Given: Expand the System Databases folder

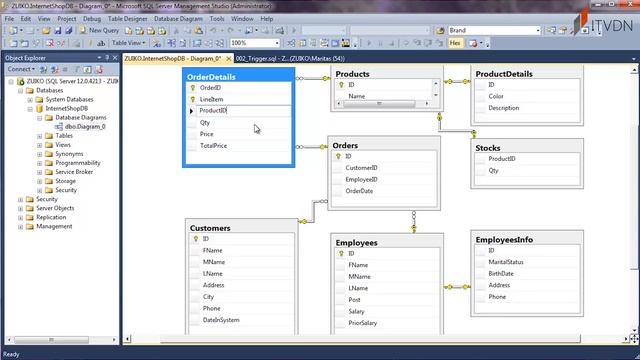Looking at the screenshot, I should click(x=30, y=100).
